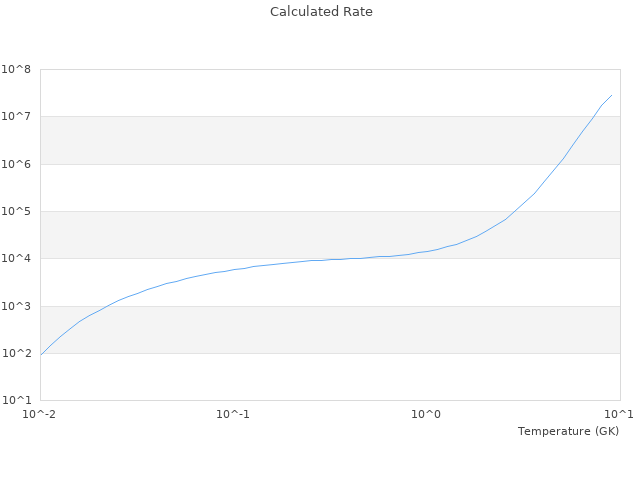Click the 10^1 label on the x-axis
This screenshot has height=480, width=640.
click(620, 414)
